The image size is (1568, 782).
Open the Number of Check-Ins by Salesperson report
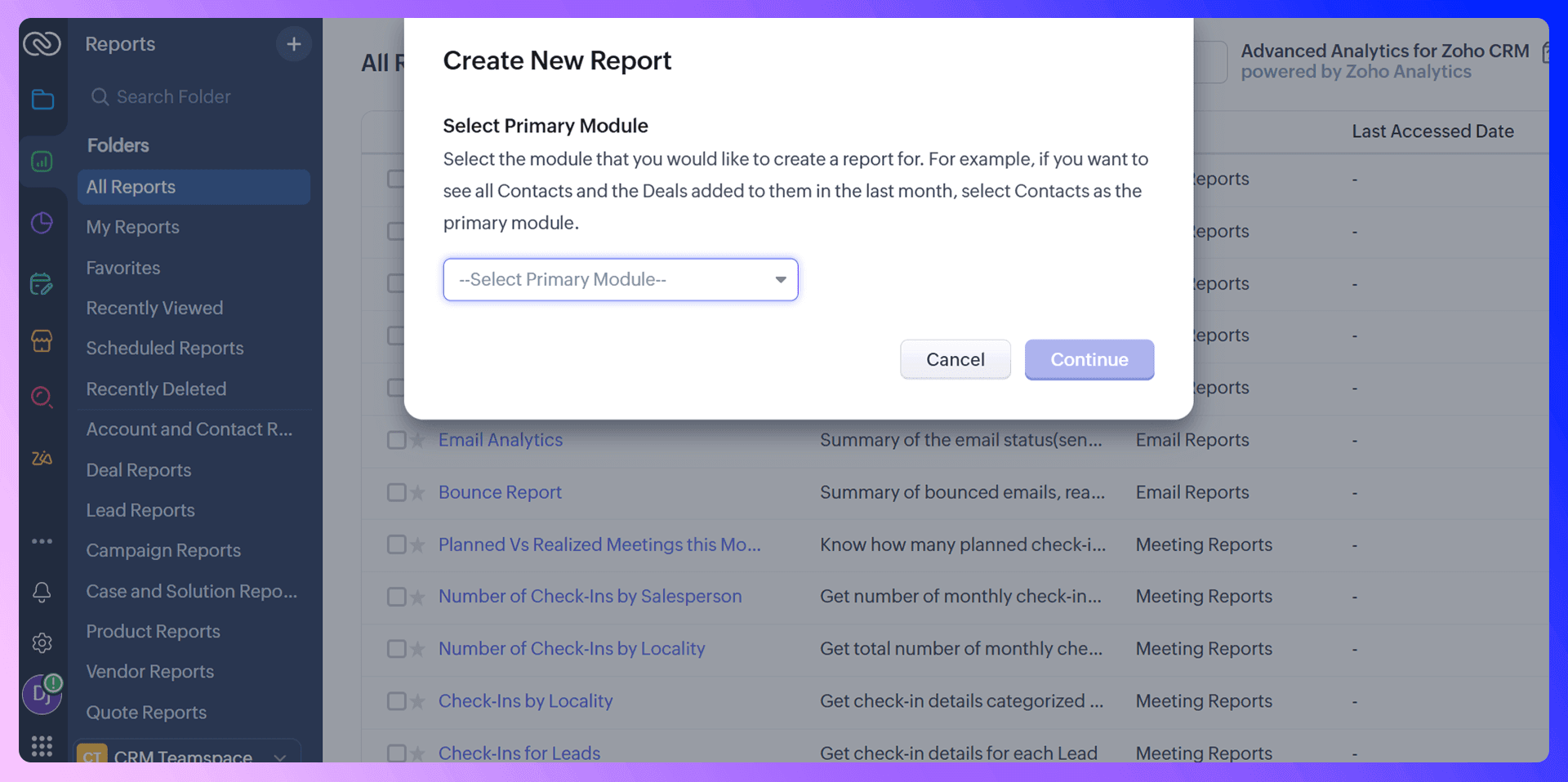(x=590, y=597)
